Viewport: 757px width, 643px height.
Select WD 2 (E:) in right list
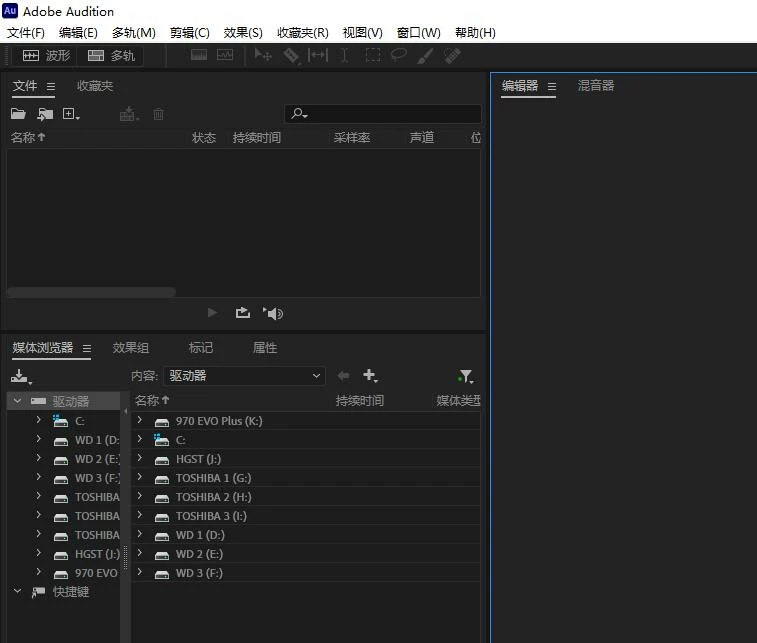(x=306, y=554)
